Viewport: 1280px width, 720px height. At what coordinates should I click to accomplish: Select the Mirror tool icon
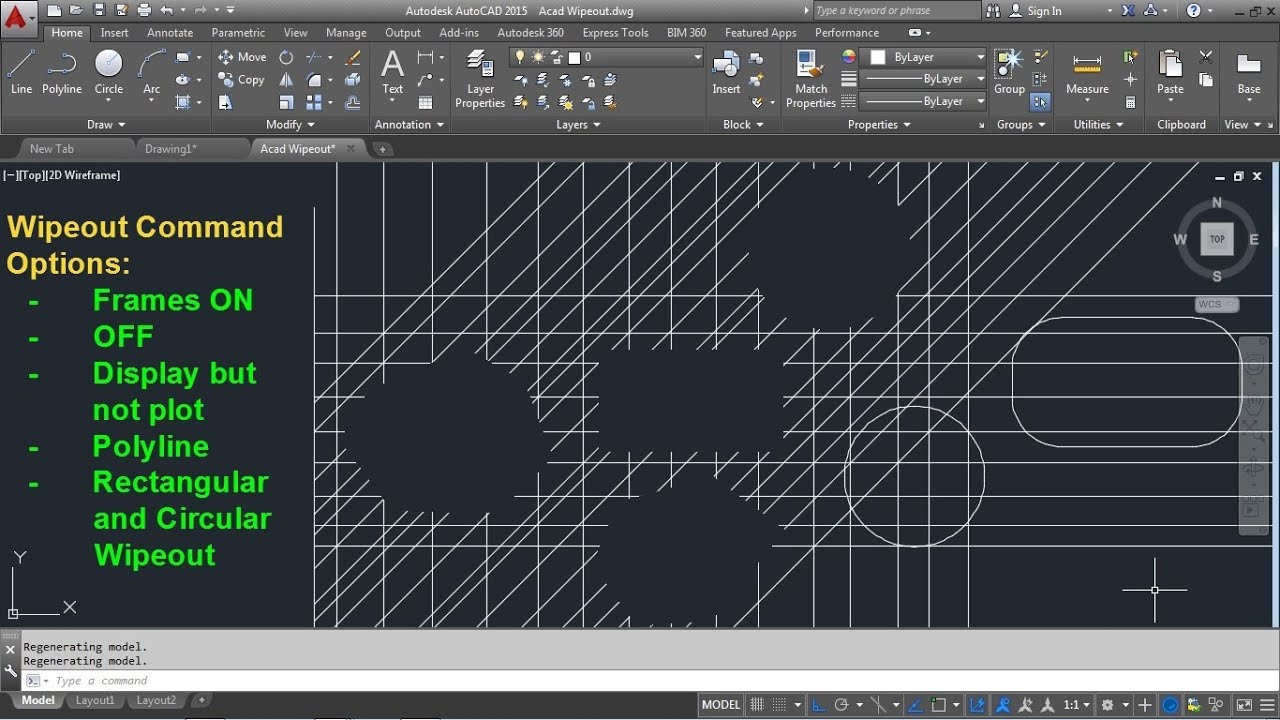coord(287,80)
